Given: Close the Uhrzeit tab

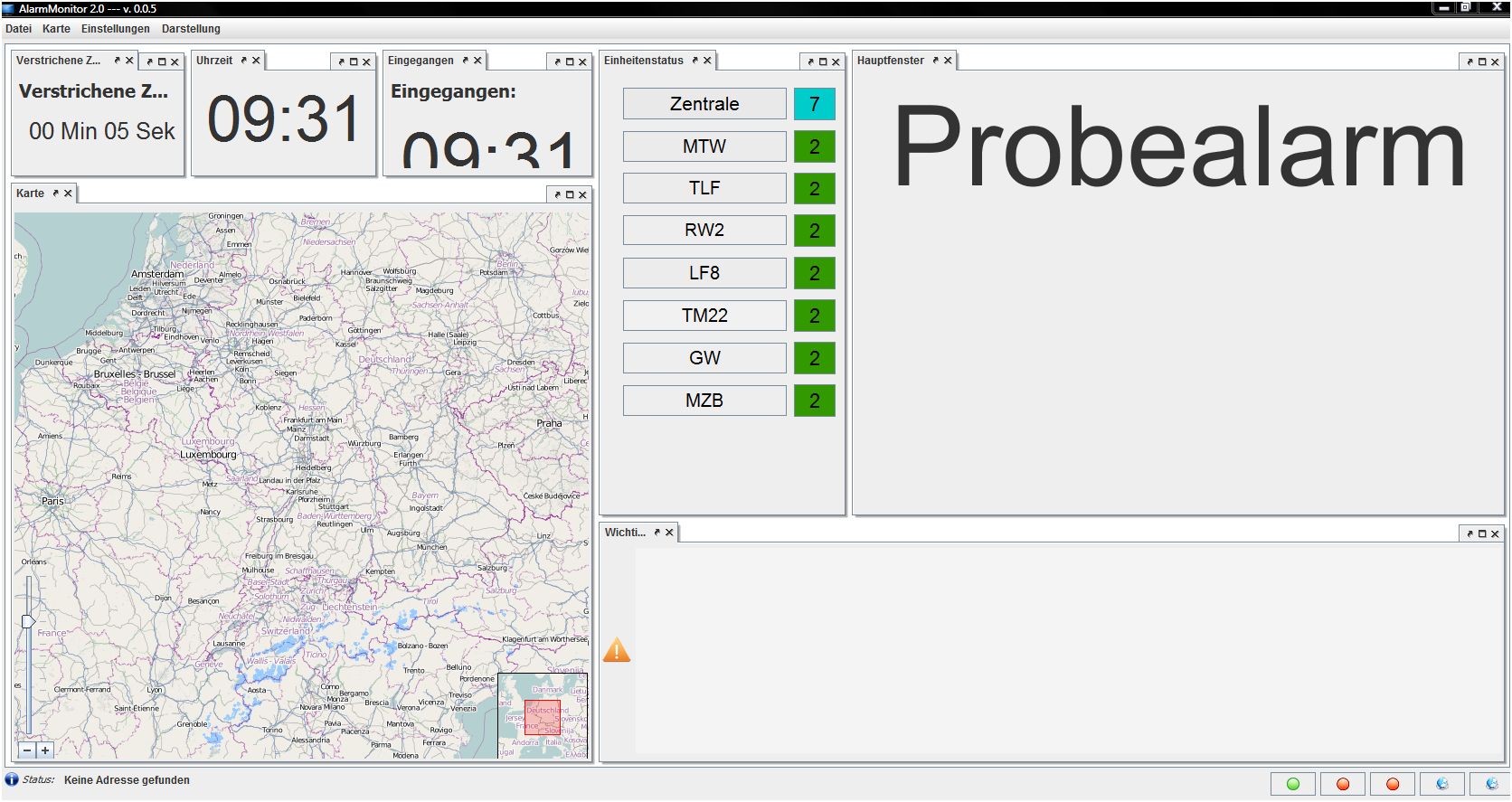Looking at the screenshot, I should pos(256,61).
